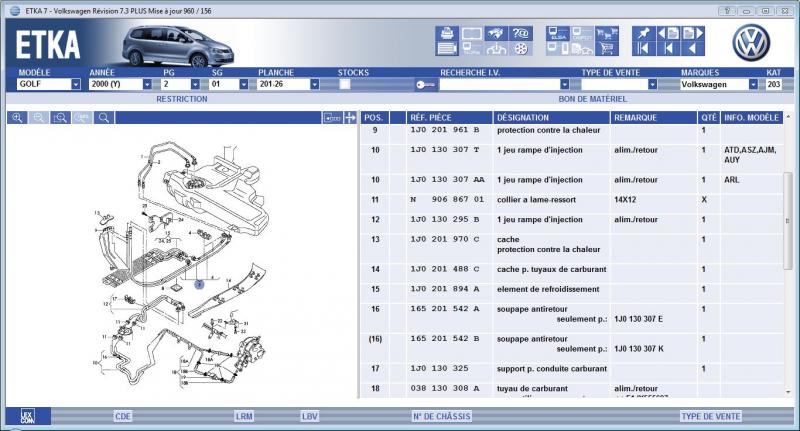Click the Recherche I.V. input field
Viewport: 800px width, 431px height.
click(x=500, y=84)
